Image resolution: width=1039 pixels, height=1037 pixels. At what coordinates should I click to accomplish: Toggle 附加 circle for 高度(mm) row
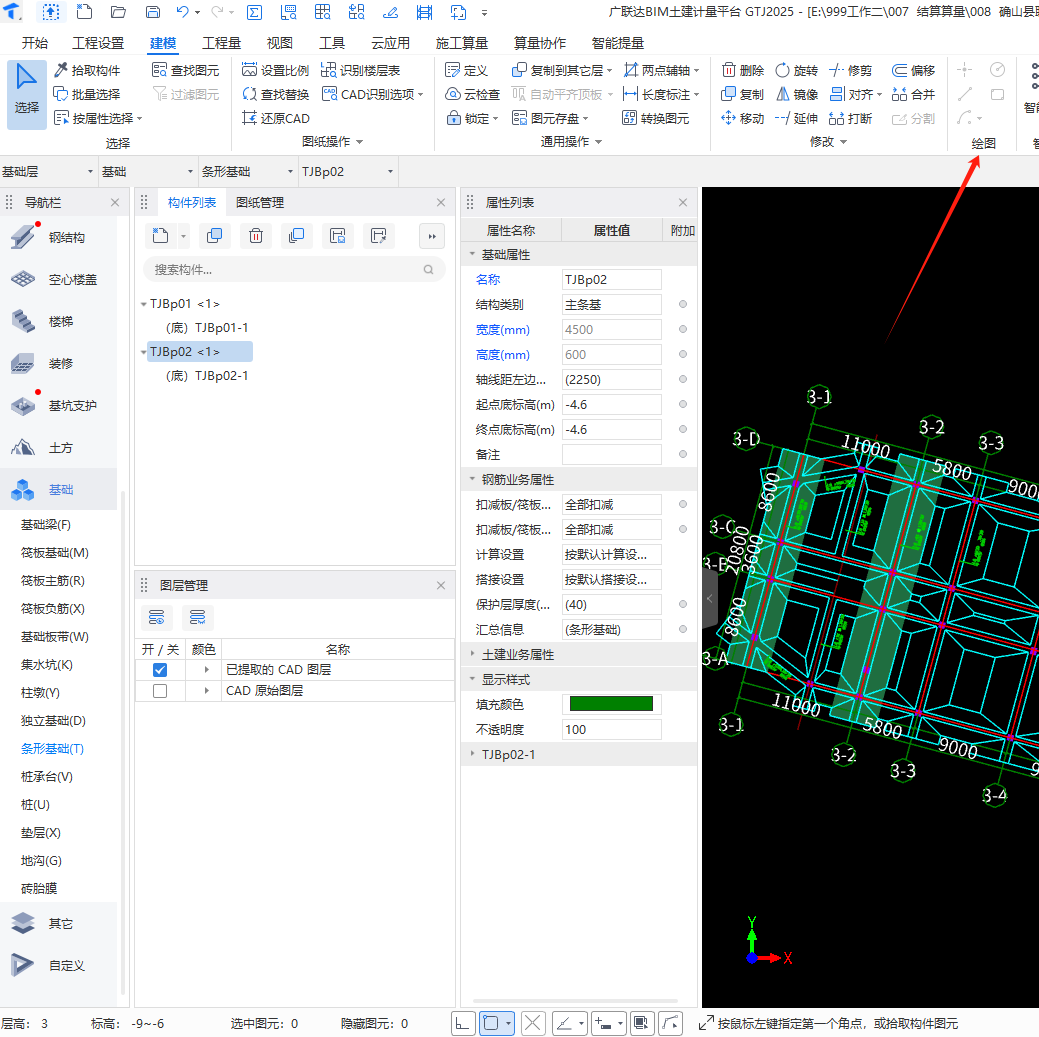click(x=683, y=355)
